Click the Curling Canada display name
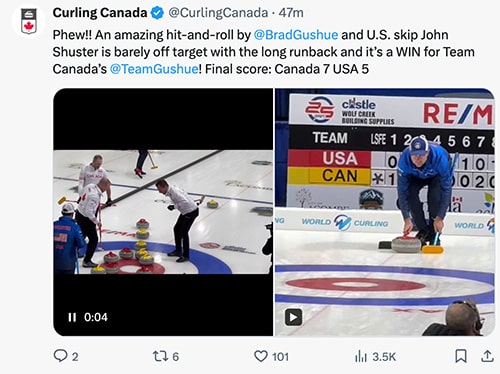The image size is (500, 374). 100,13
